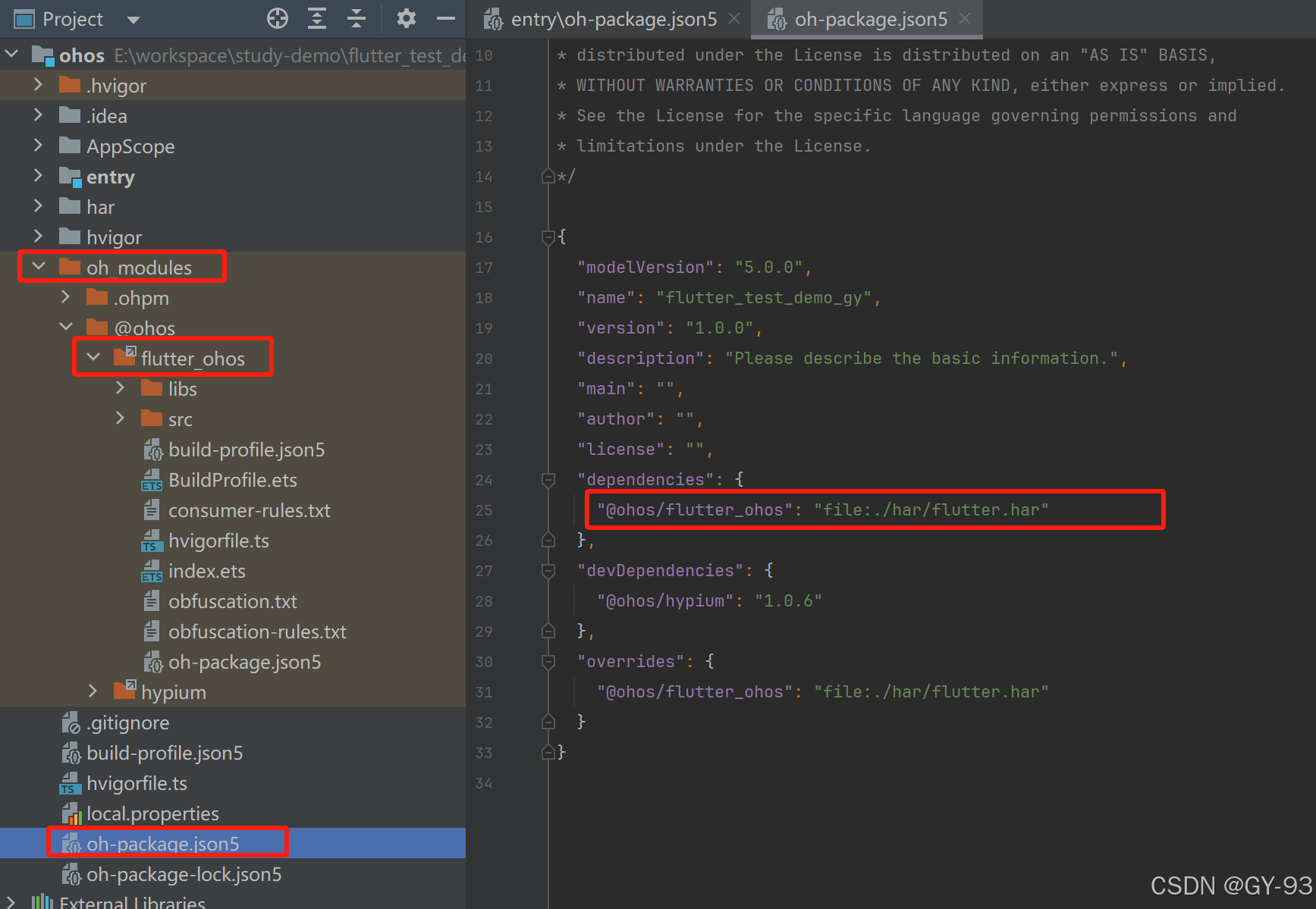Click "flutter_test_demo_gy" name value
Screen dimensions: 1316x909
(765, 298)
